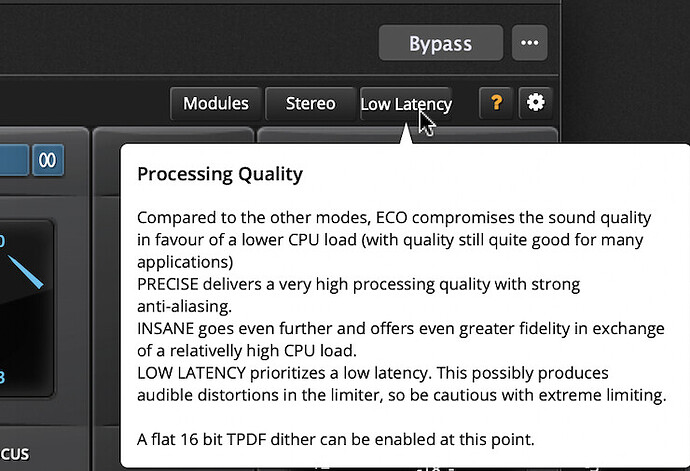
Task: Open help via the orange question mark
Action: (x=496, y=103)
